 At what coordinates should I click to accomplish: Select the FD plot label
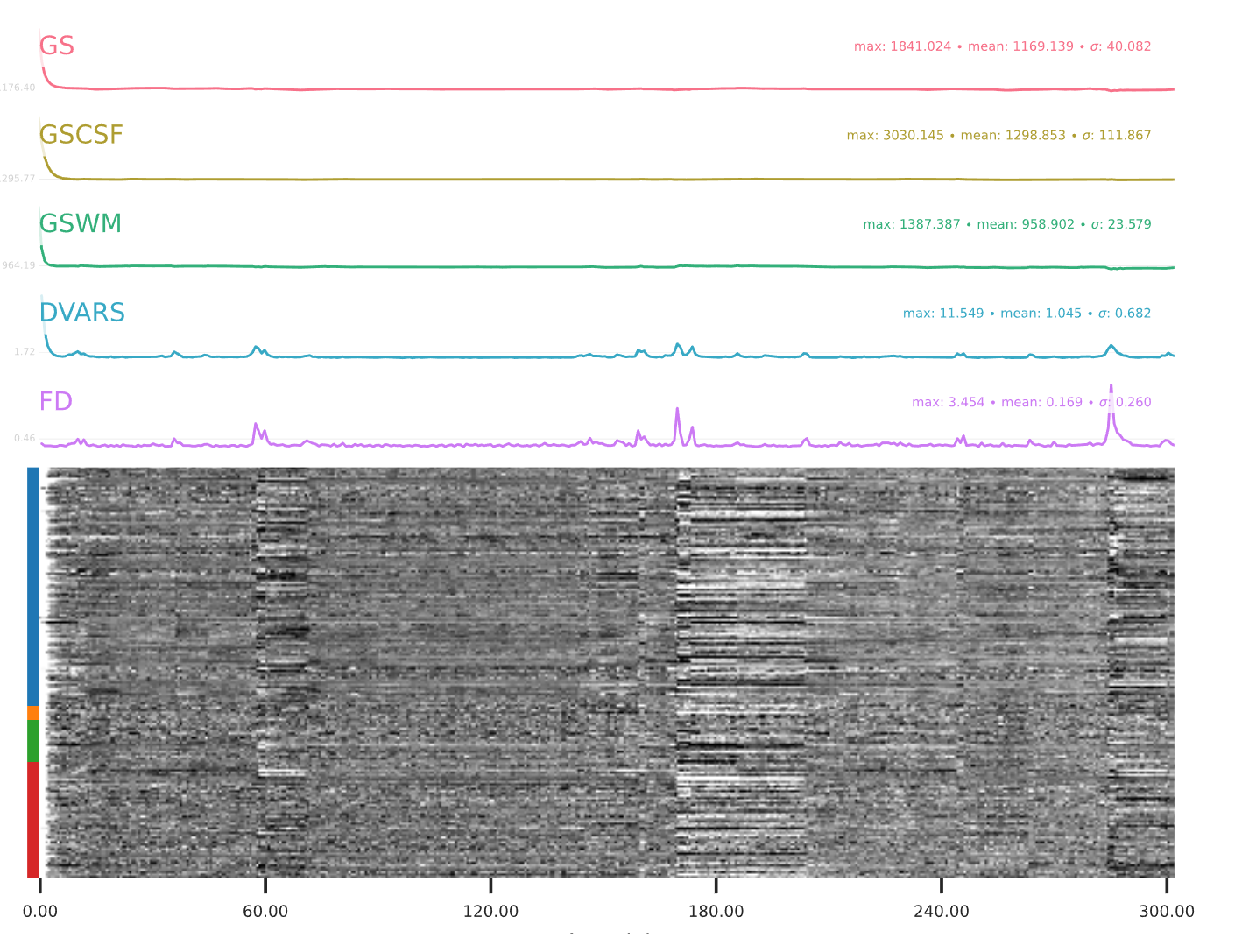[56, 401]
